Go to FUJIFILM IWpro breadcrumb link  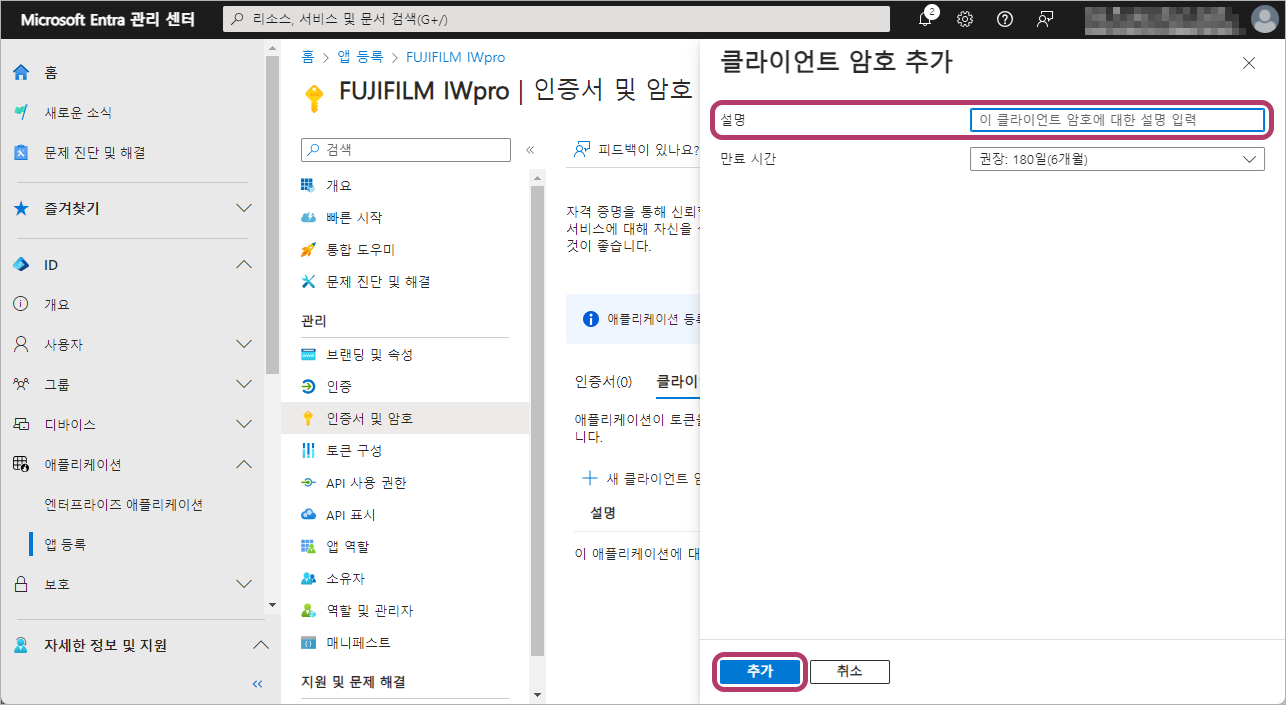click(x=455, y=57)
